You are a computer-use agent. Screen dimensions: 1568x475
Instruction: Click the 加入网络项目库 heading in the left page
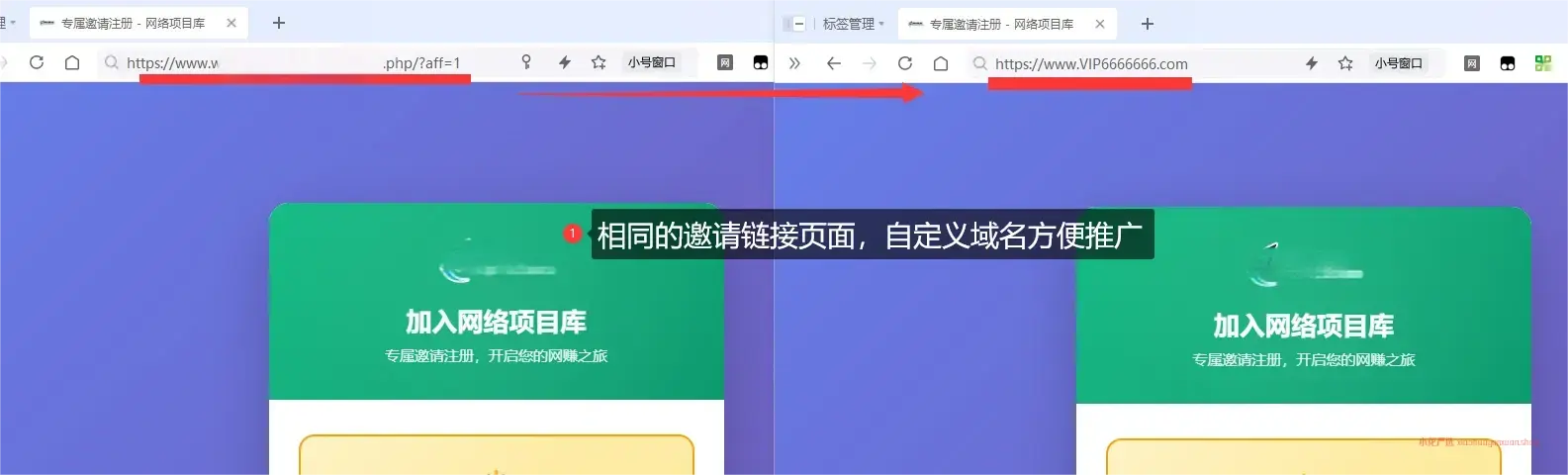coord(496,322)
